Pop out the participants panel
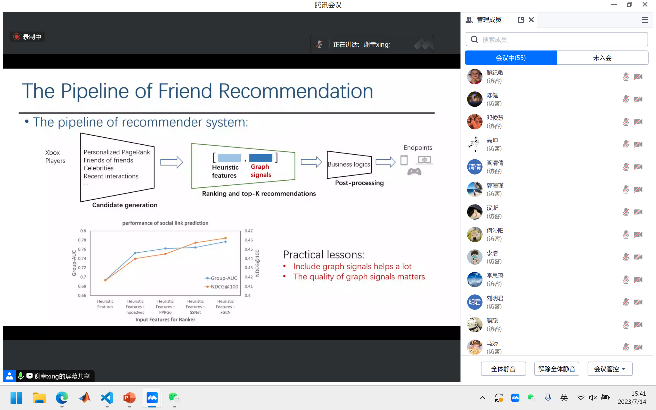The image size is (656, 410). click(x=520, y=20)
